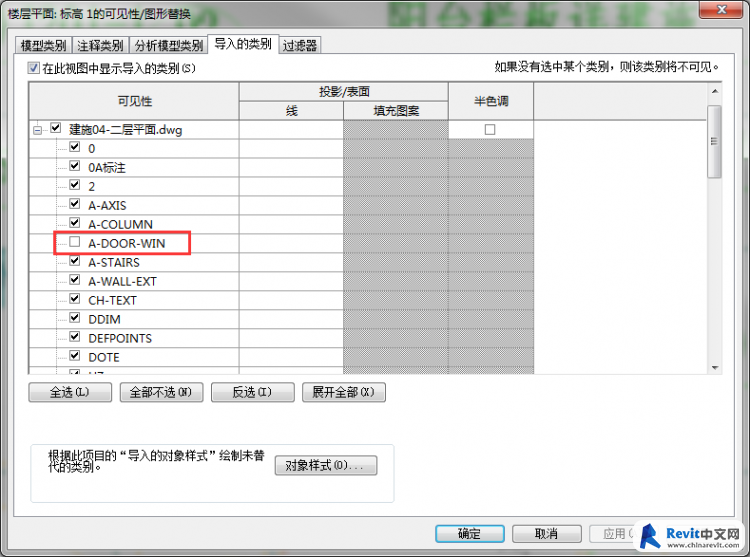Image resolution: width=750 pixels, height=557 pixels.
Task: Click the vertical scrollbar thumb
Action: point(715,142)
